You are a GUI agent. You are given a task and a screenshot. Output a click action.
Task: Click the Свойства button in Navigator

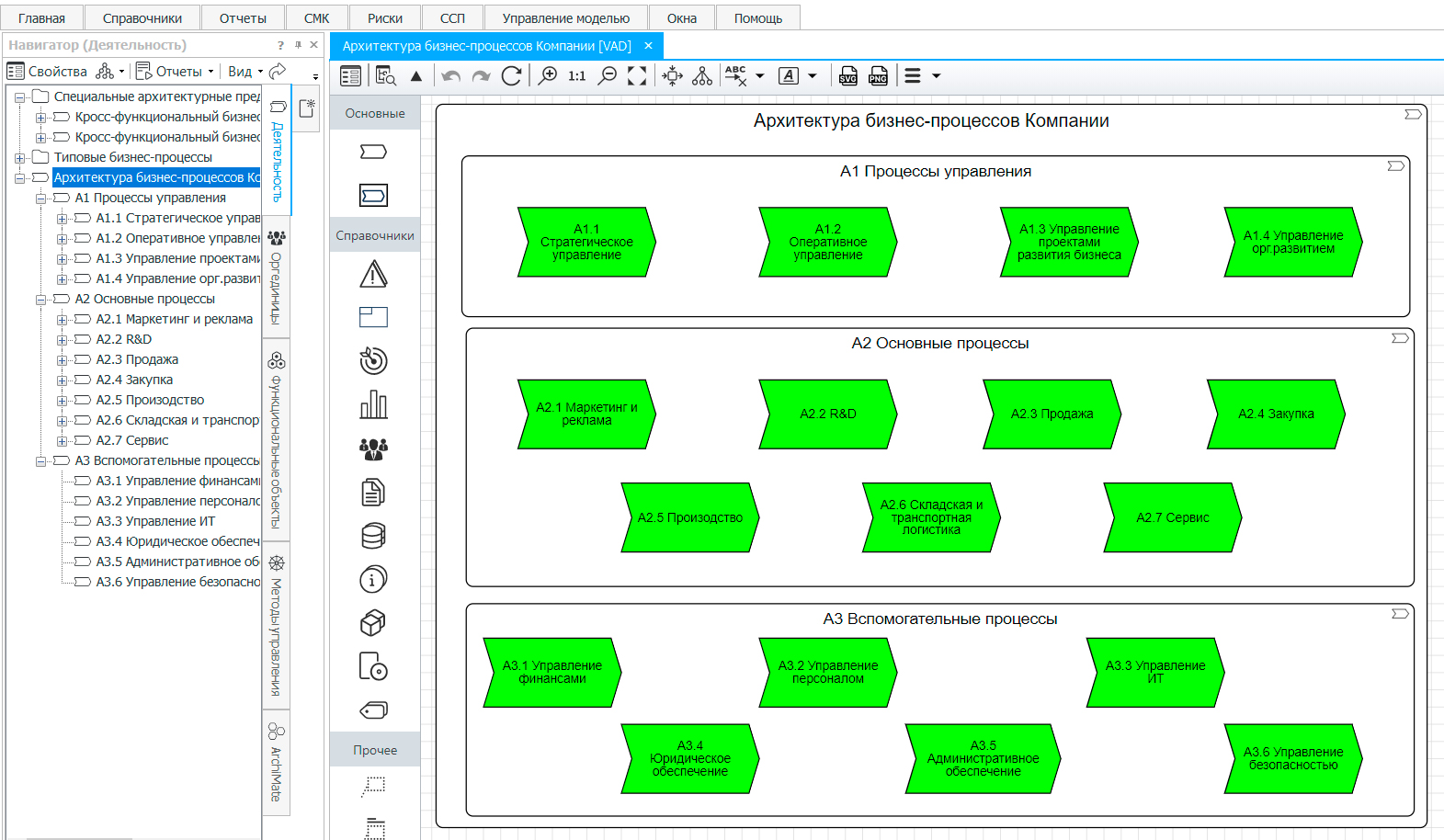(48, 72)
